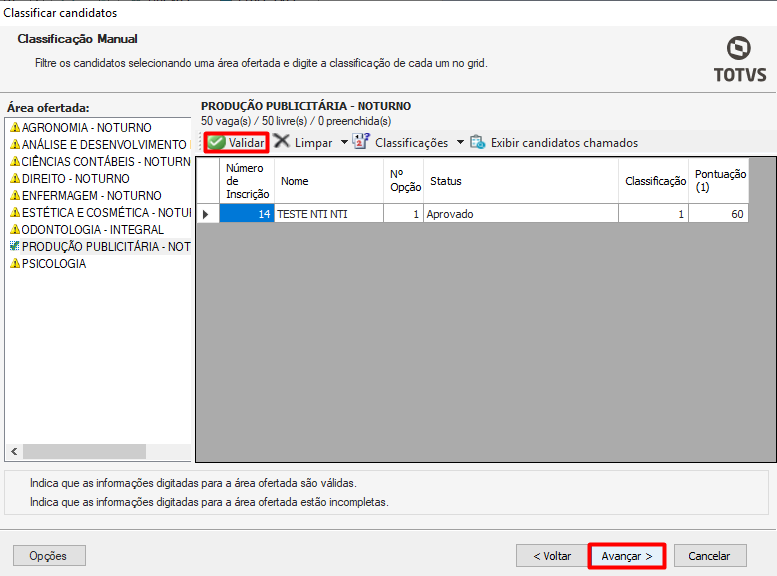
Task: Go back with the Voltar button
Action: click(551, 556)
